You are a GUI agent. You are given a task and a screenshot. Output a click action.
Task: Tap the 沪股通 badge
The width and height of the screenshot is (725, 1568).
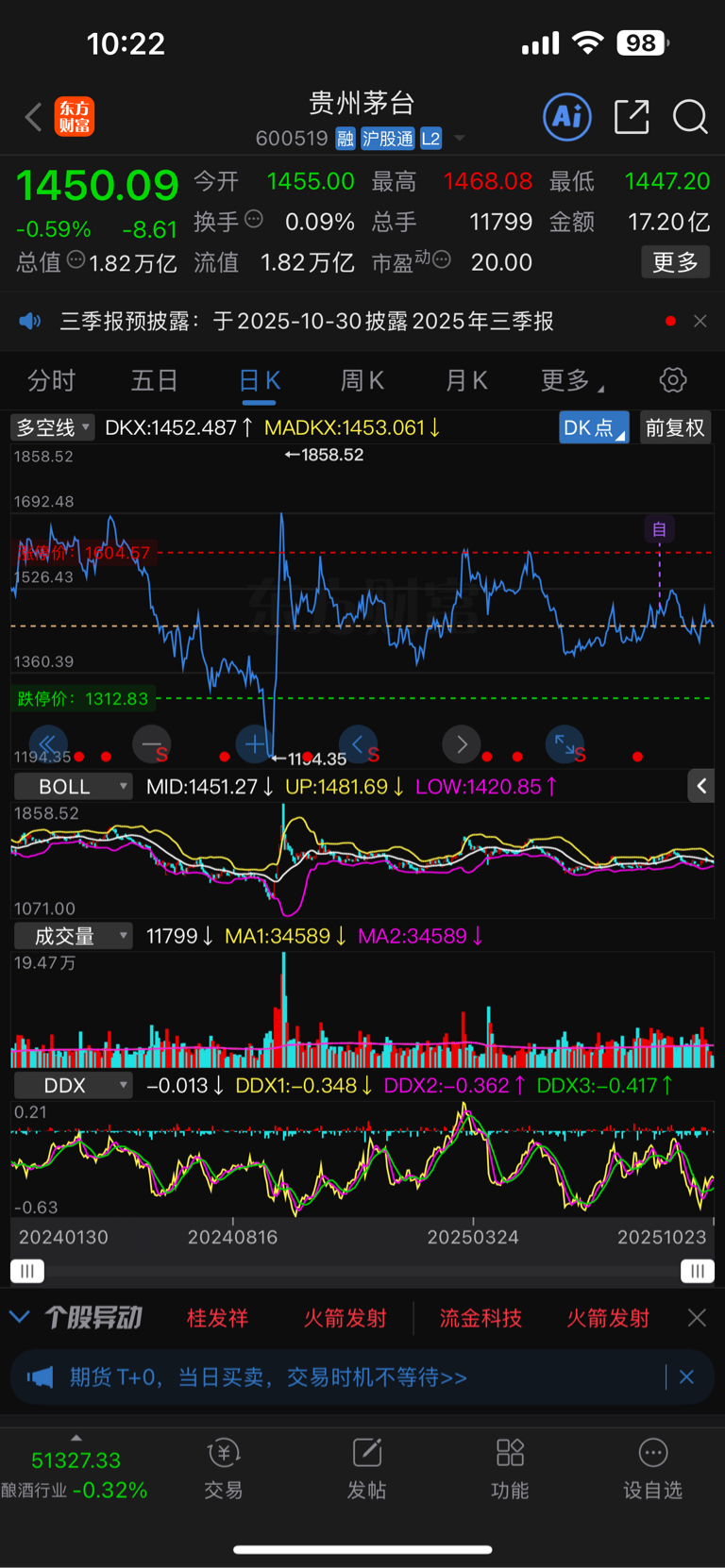[388, 139]
